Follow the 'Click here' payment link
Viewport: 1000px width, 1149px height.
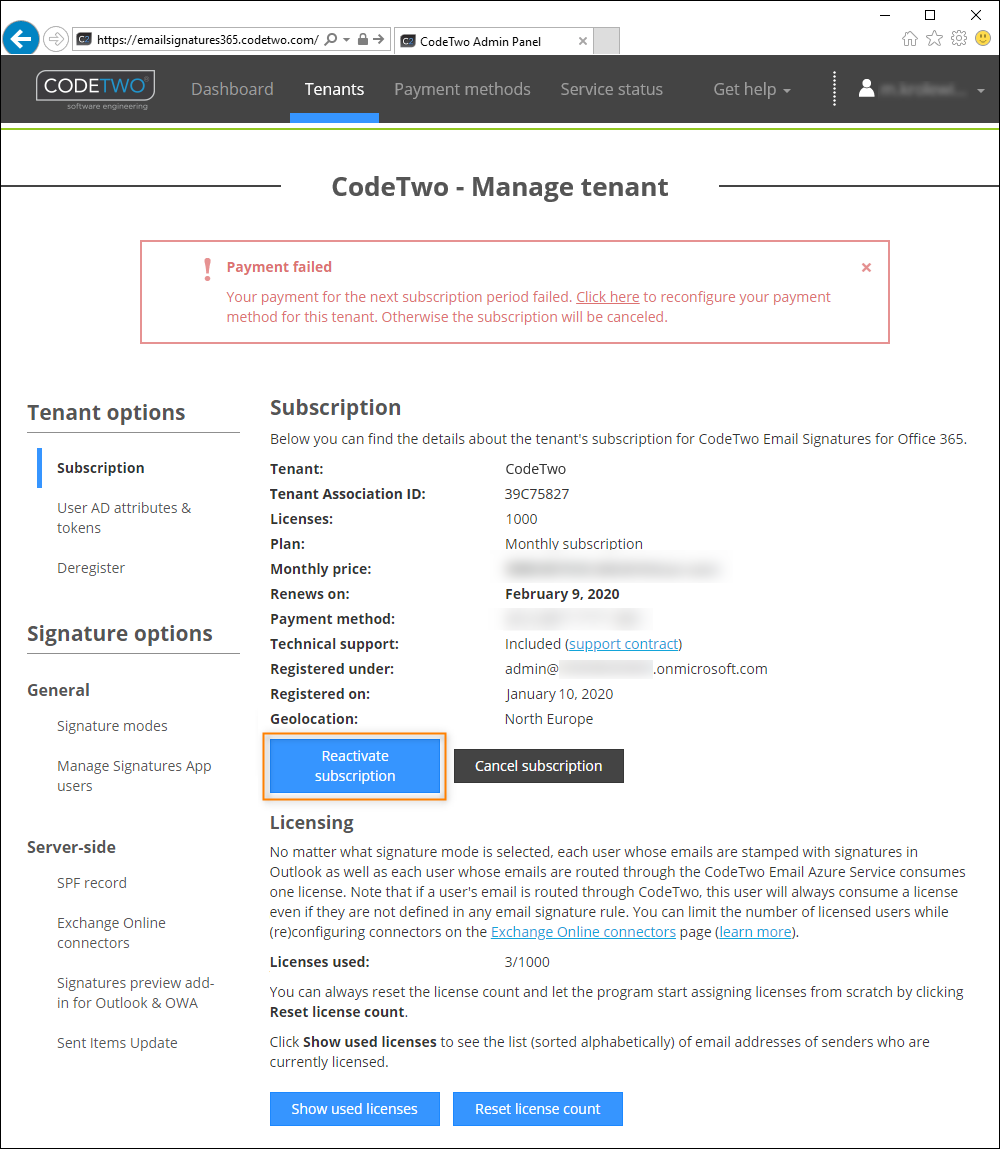pos(607,297)
